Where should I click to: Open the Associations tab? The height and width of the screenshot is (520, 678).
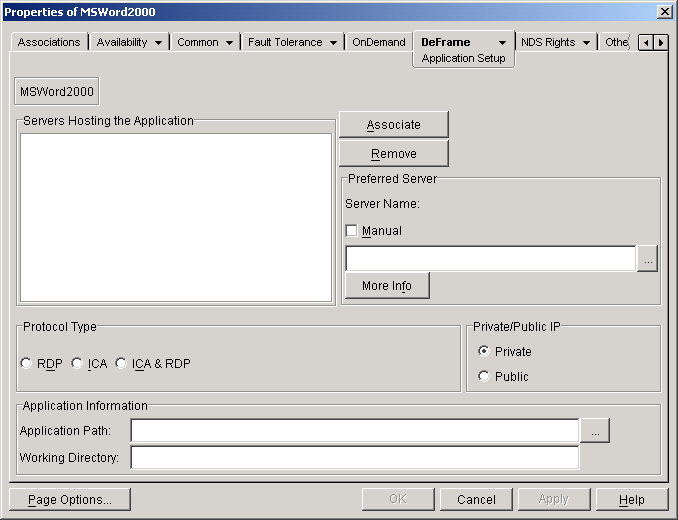coord(49,42)
